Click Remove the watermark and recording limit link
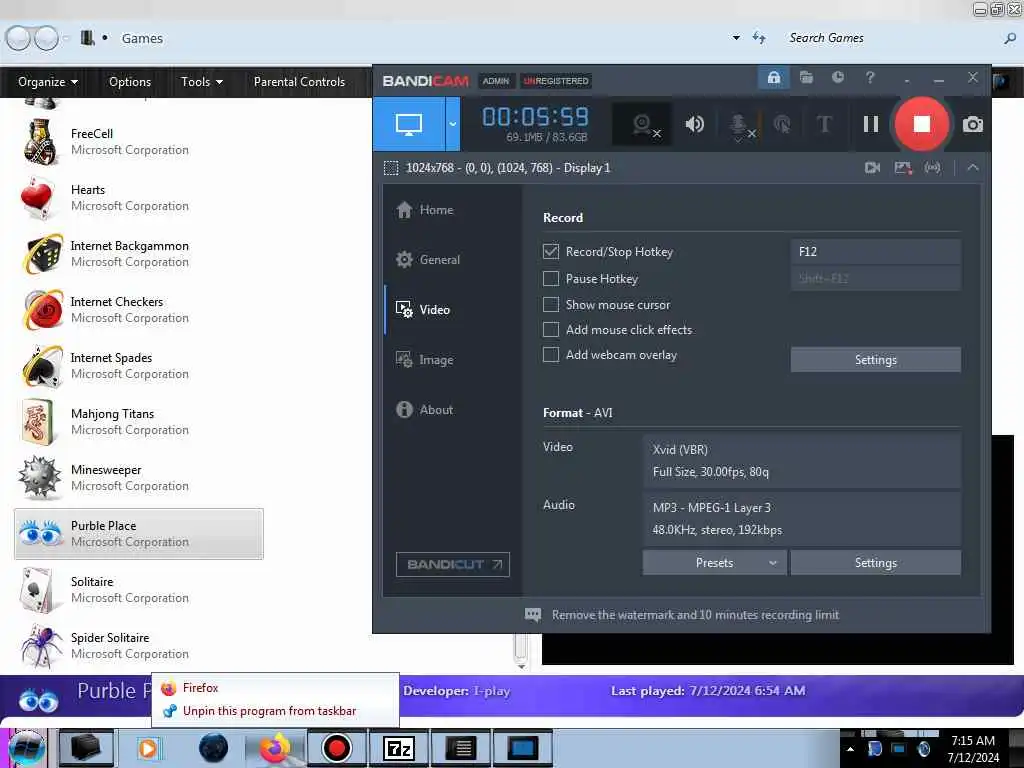Image resolution: width=1024 pixels, height=768 pixels. [695, 615]
